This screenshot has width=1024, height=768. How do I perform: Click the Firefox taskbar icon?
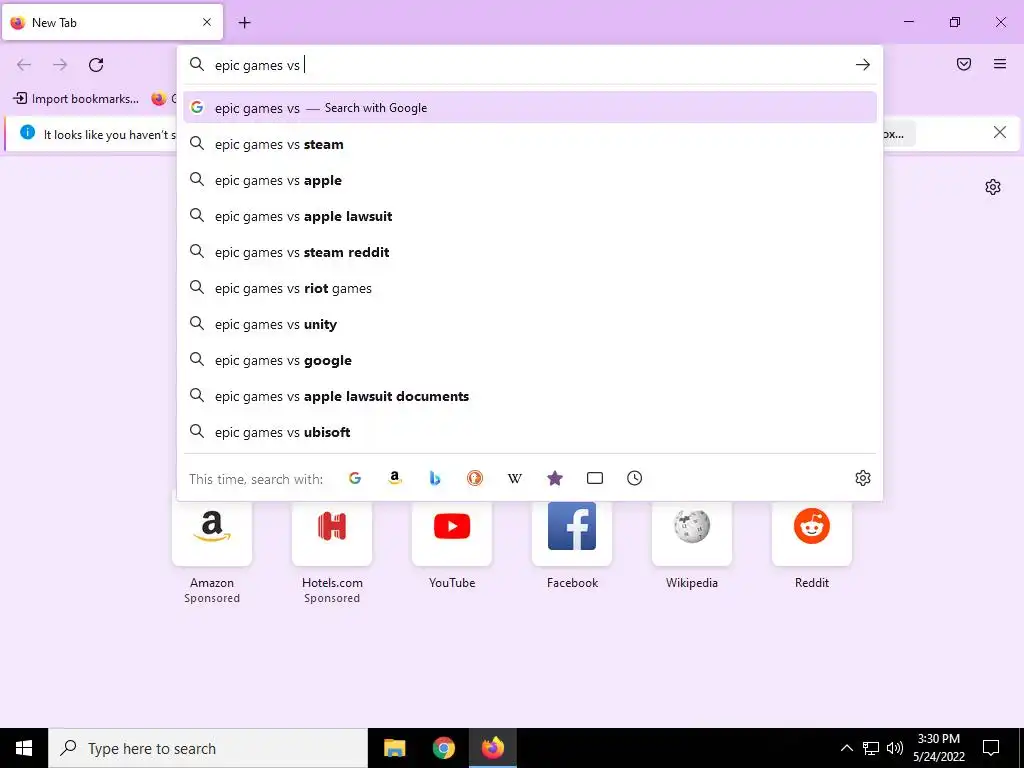coord(493,748)
